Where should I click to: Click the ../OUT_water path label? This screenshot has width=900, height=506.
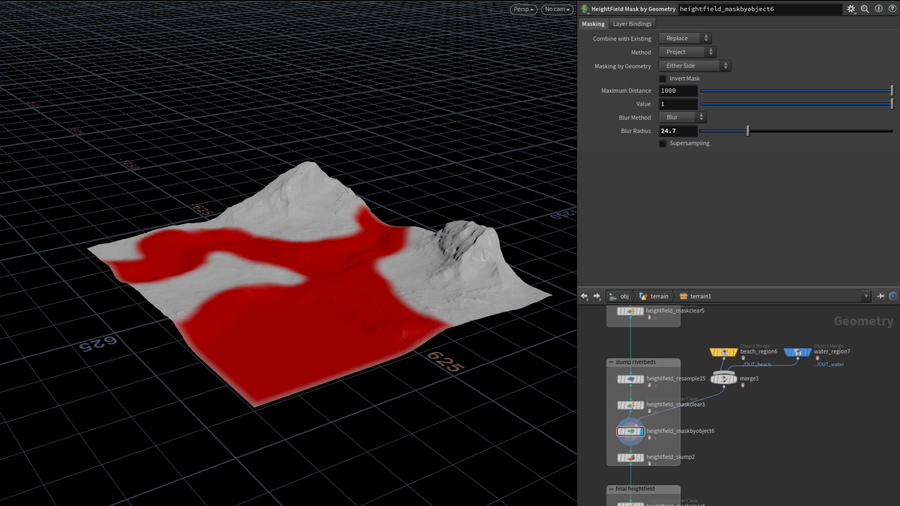click(830, 364)
